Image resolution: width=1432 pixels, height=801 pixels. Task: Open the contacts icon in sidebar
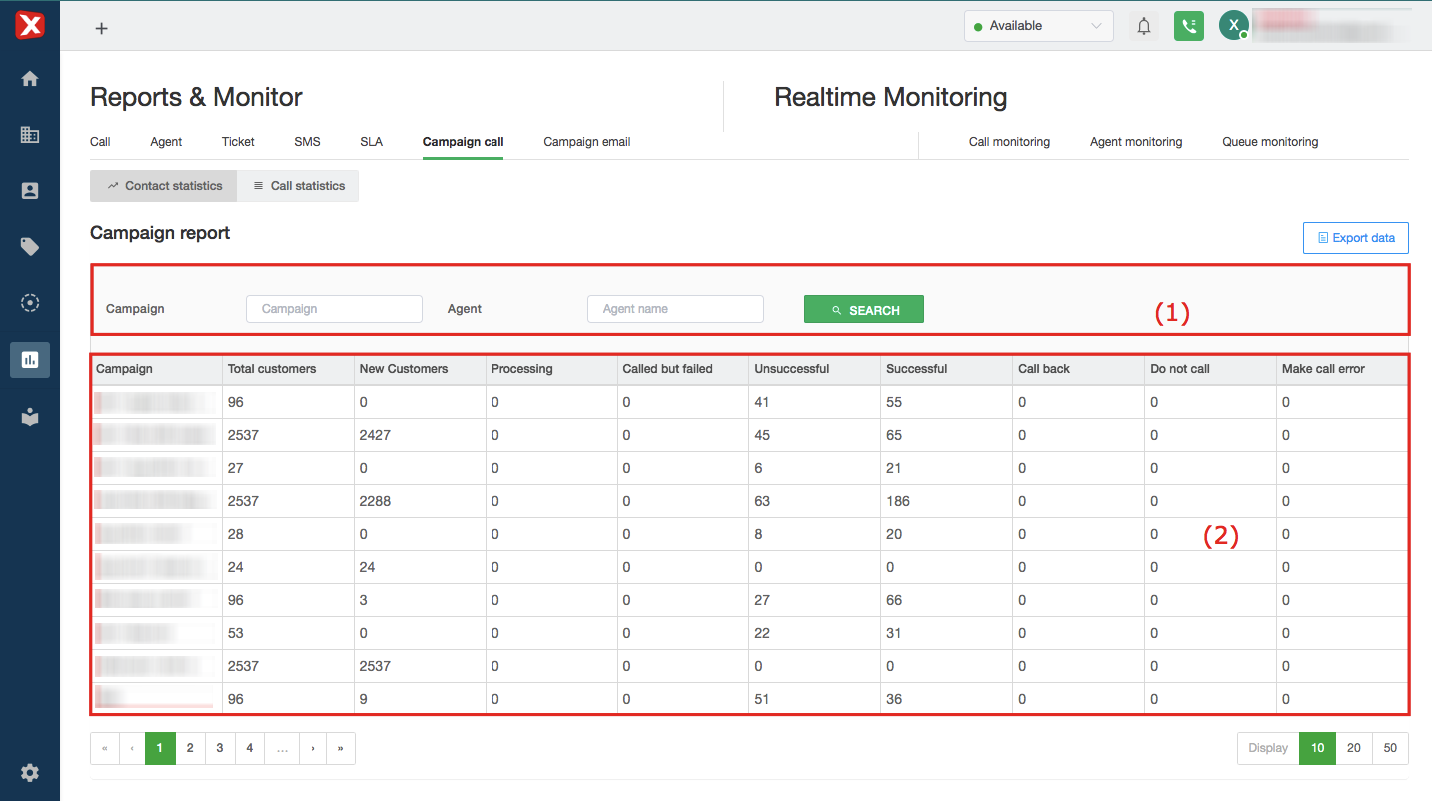[30, 191]
